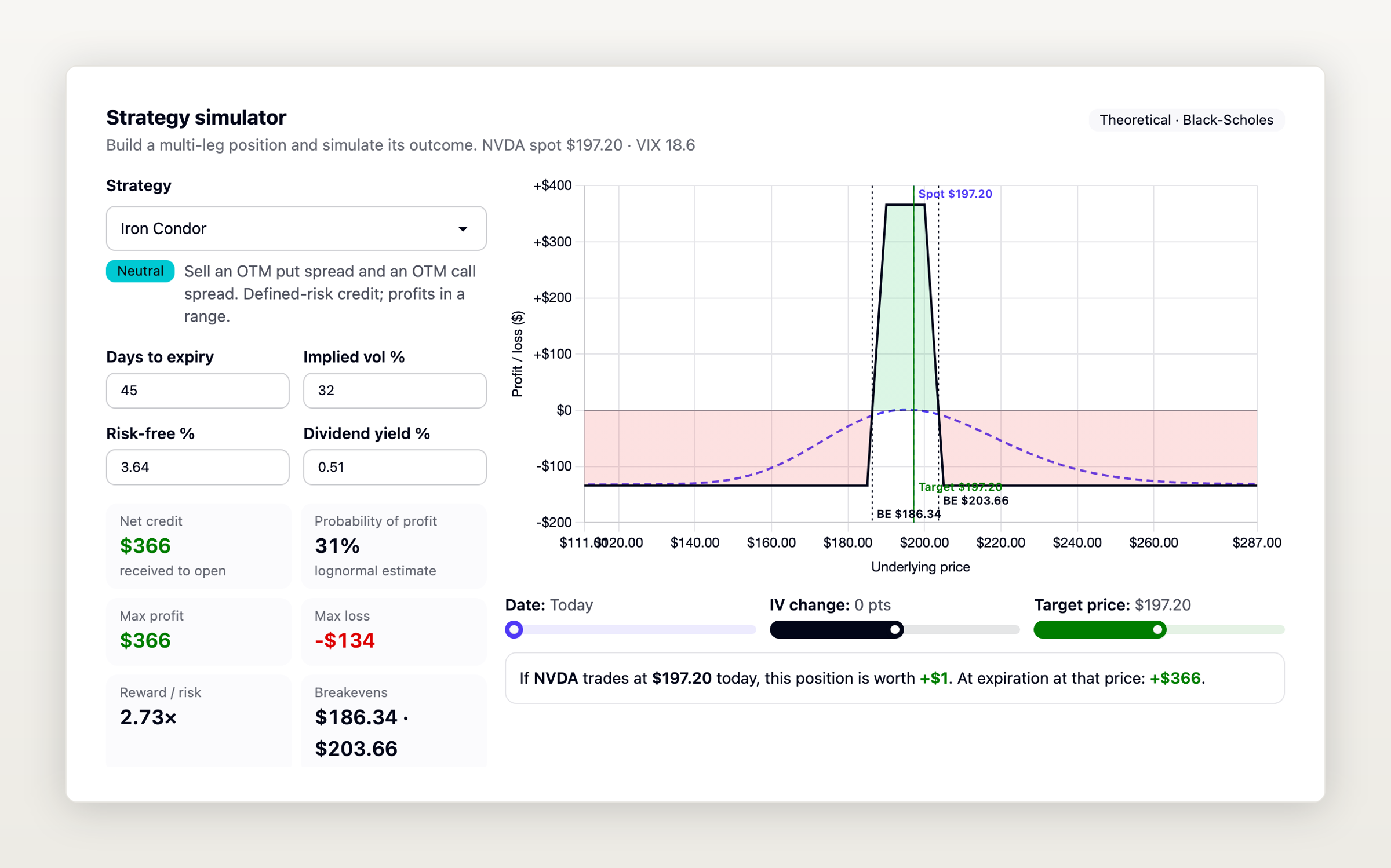The width and height of the screenshot is (1391, 868).
Task: Click the Date: Today label
Action: [x=549, y=605]
